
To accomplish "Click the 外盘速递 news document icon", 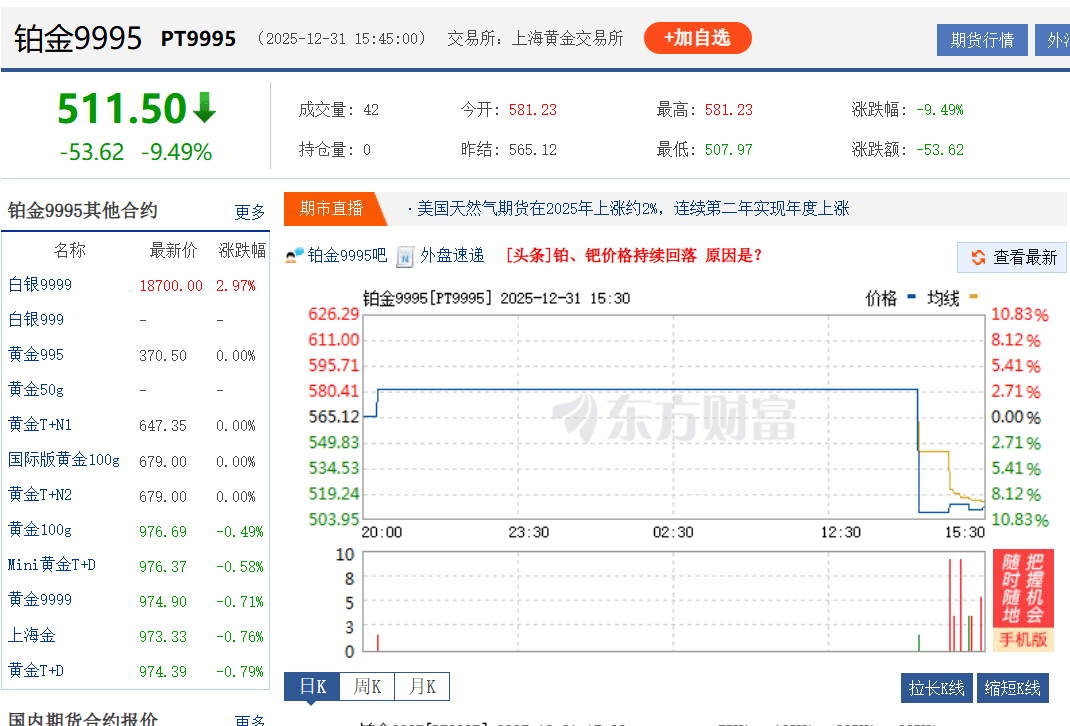I will [x=405, y=256].
